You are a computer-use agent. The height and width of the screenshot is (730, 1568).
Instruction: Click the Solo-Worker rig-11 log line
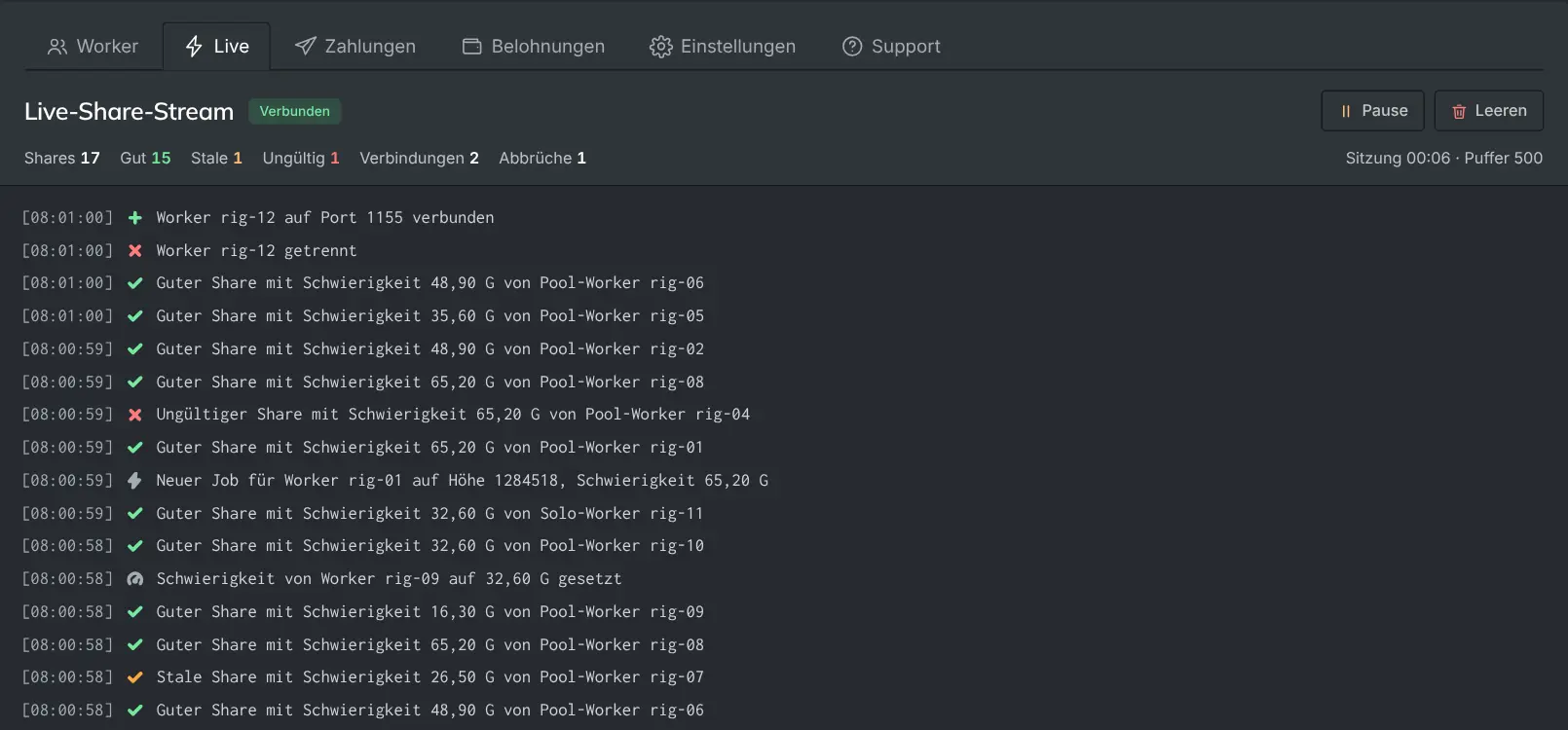coord(429,514)
